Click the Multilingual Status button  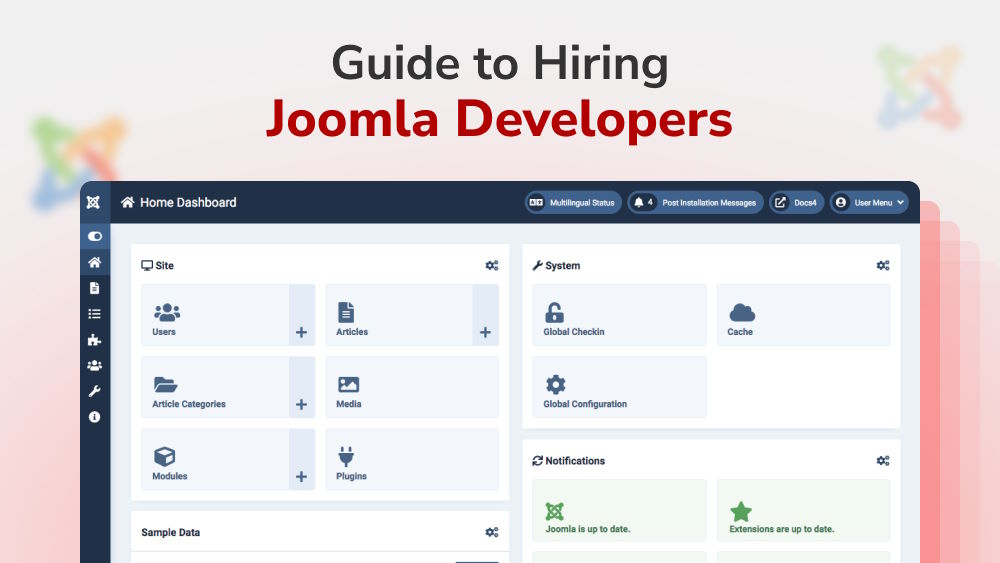(x=573, y=203)
